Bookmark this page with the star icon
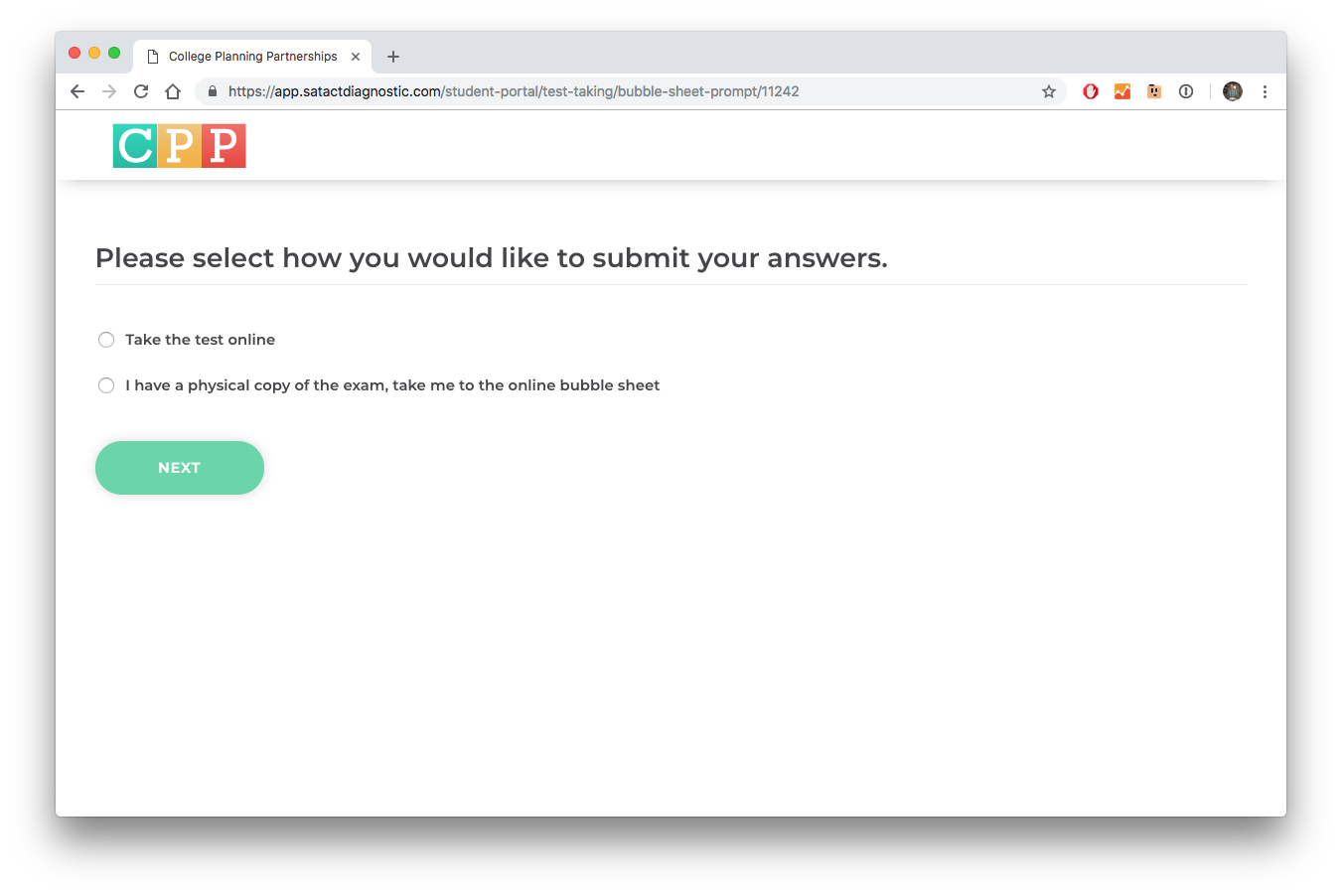 coord(1048,91)
